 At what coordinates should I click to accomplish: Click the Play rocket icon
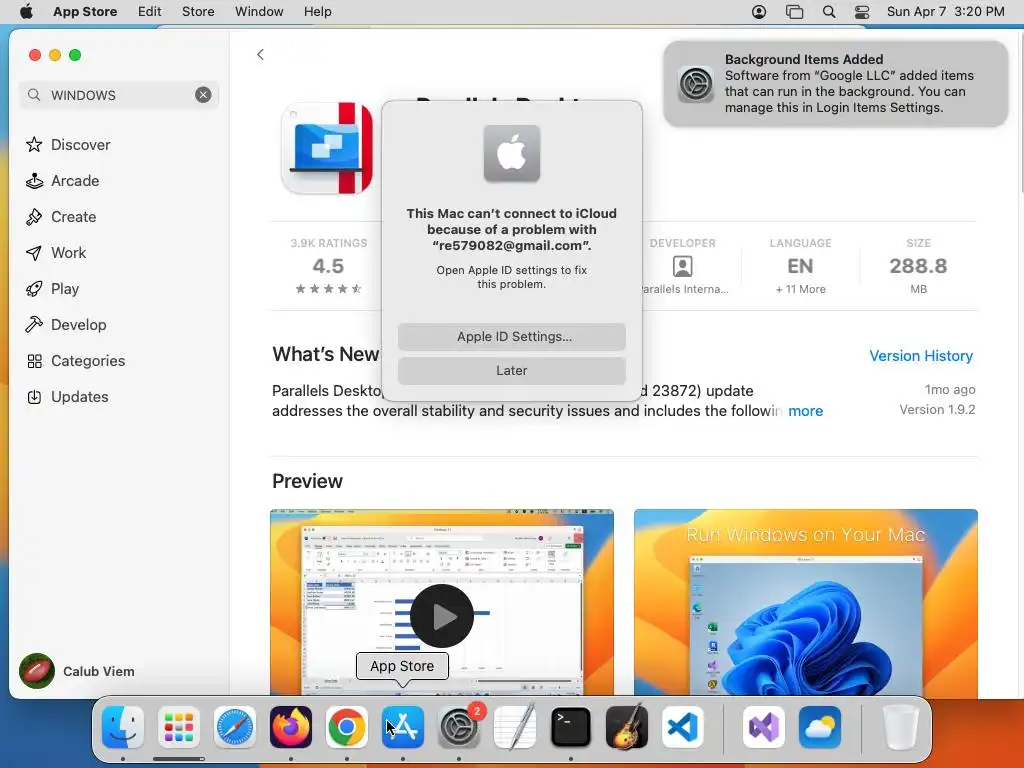point(34,288)
